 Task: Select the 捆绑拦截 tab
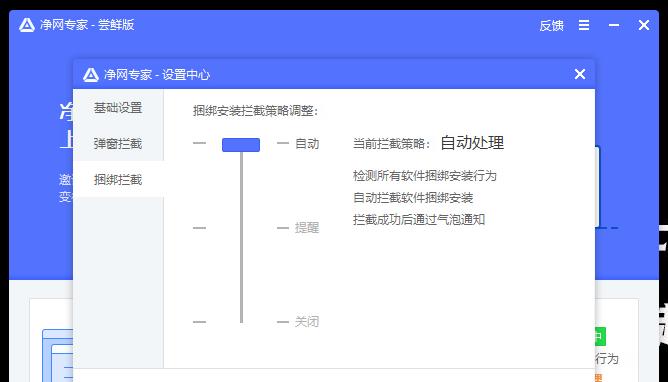click(118, 179)
